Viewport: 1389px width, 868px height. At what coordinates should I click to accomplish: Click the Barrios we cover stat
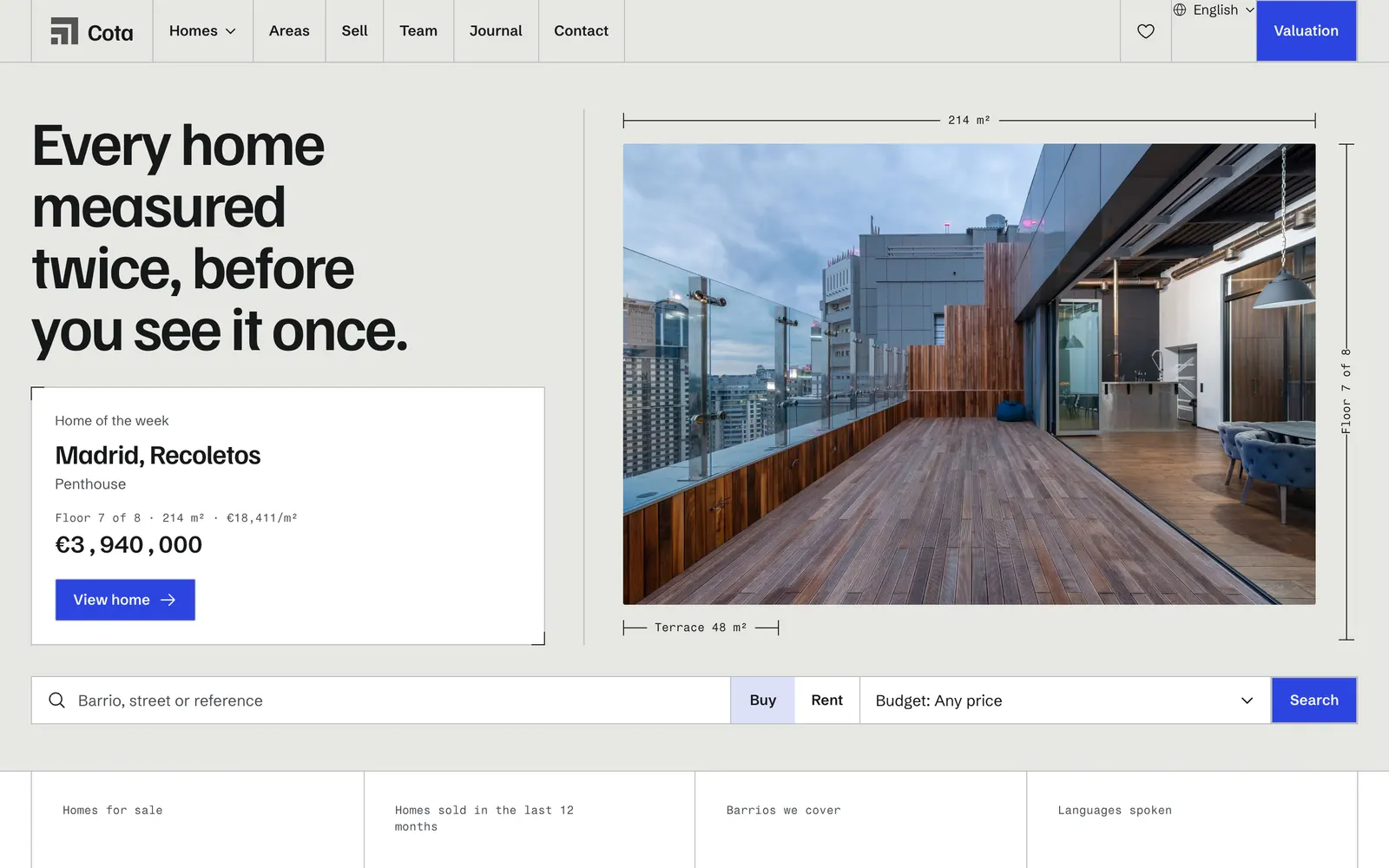(x=783, y=811)
